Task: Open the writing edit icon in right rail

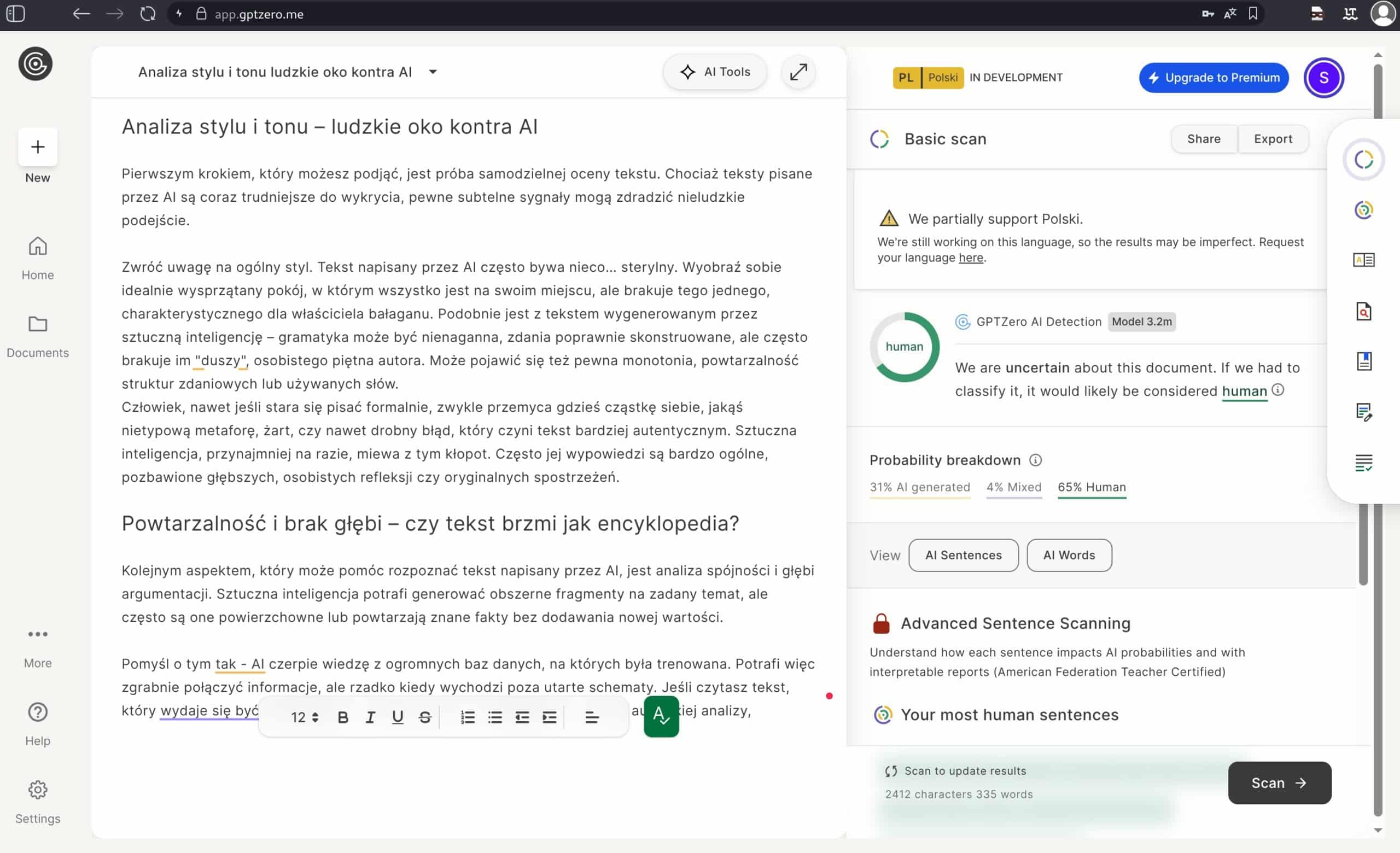Action: click(1364, 412)
